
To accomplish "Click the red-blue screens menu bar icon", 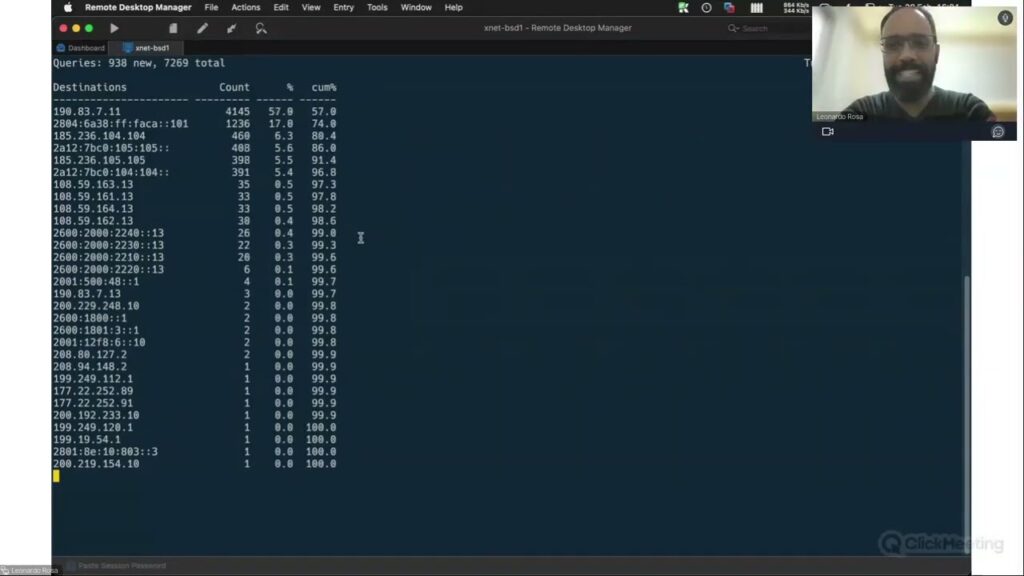I will [729, 8].
